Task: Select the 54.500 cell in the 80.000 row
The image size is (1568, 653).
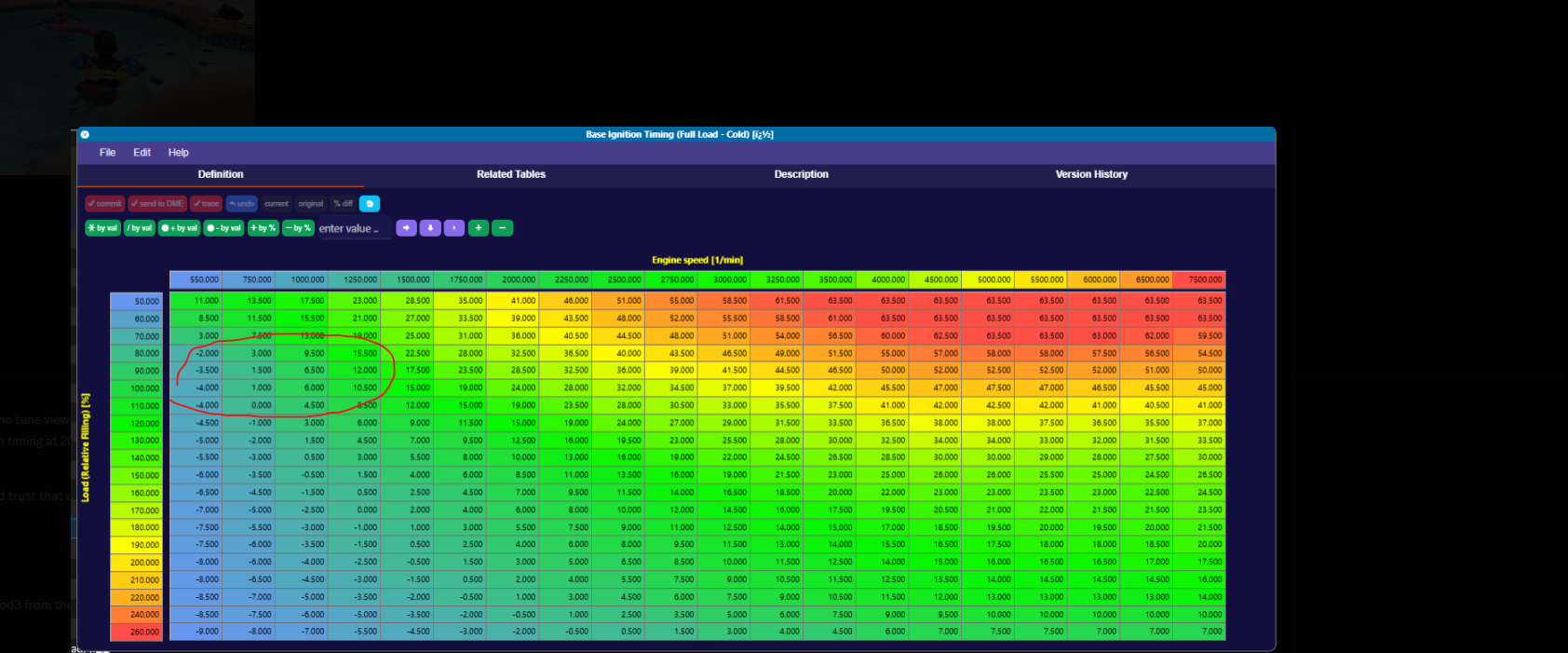Action: [1199, 353]
